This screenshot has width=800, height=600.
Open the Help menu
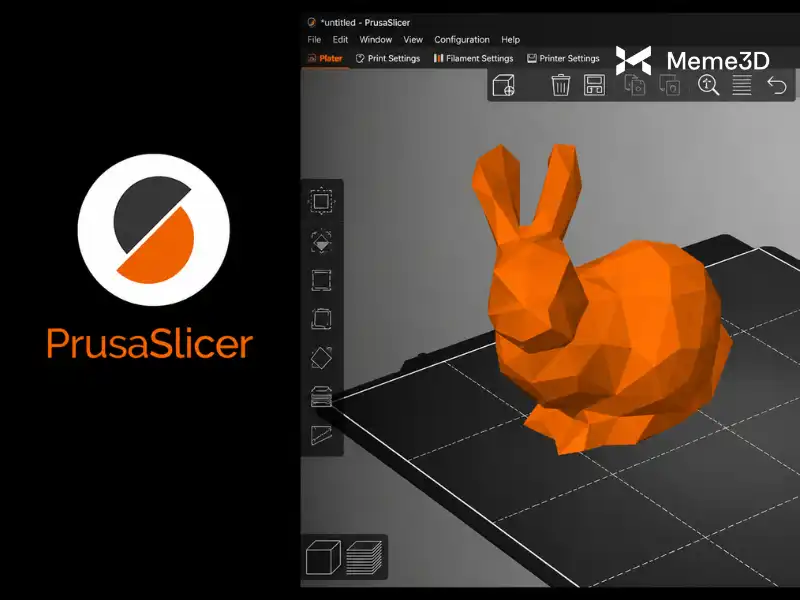[510, 40]
